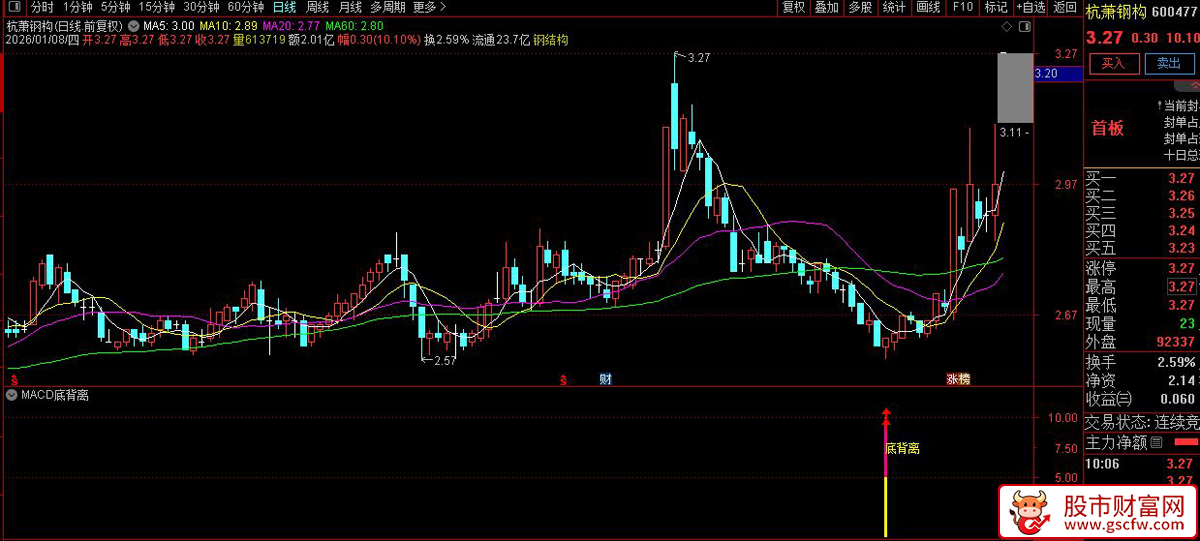The image size is (1200, 541).
Task: Switch to 周线 weekly chart
Action: click(x=317, y=7)
